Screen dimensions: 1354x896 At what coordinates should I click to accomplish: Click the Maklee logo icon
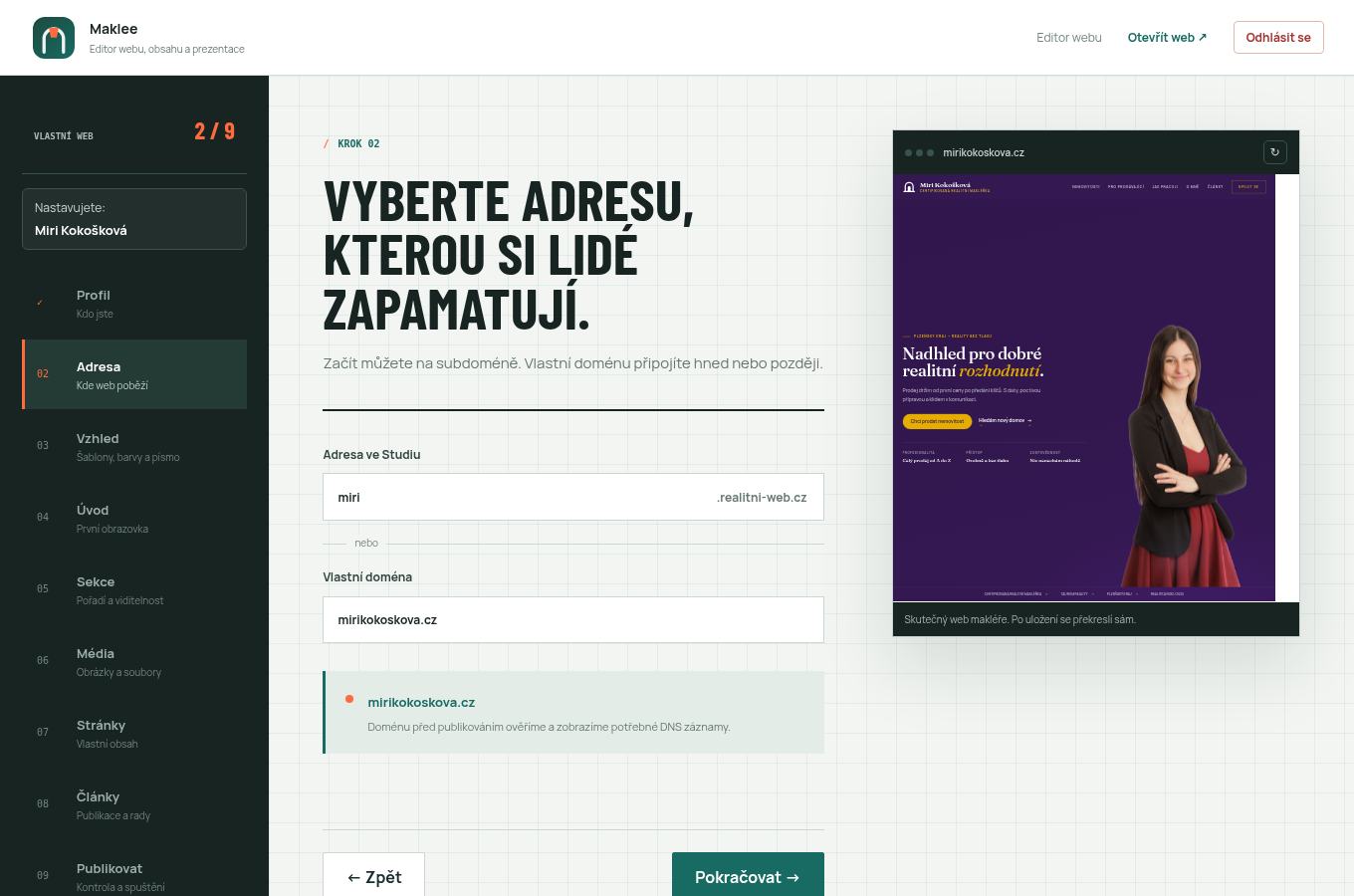[x=54, y=38]
